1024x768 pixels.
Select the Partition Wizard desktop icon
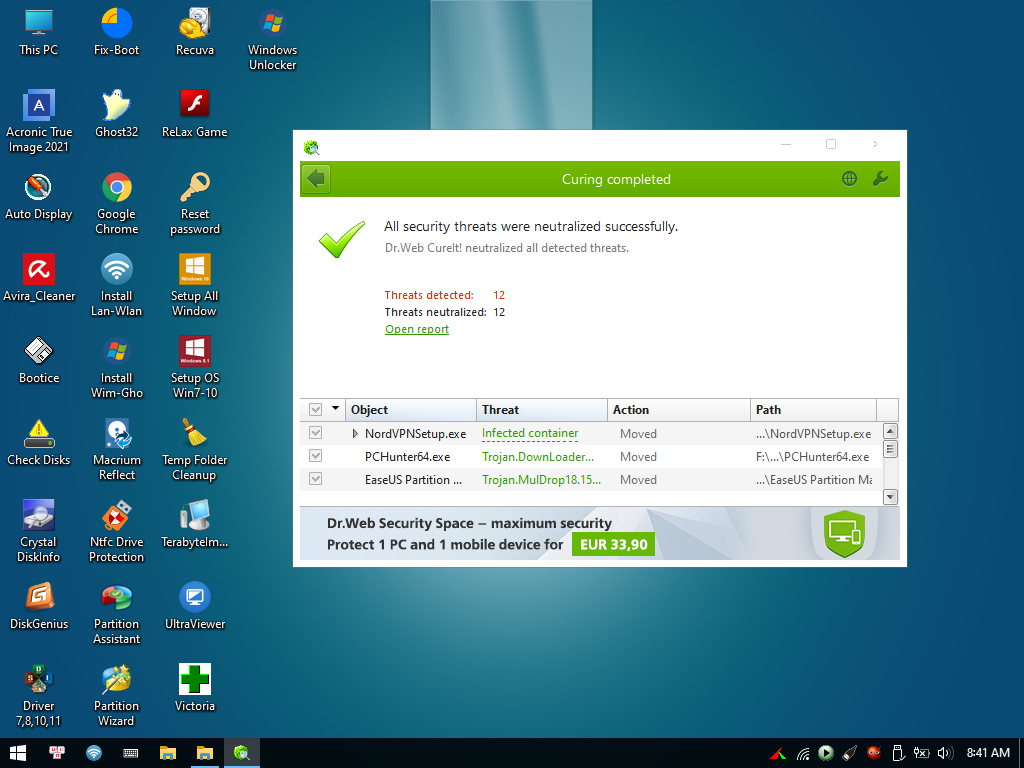[116, 696]
